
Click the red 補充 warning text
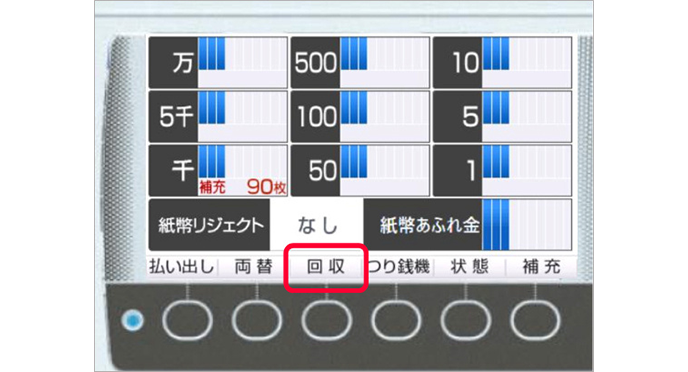212,188
